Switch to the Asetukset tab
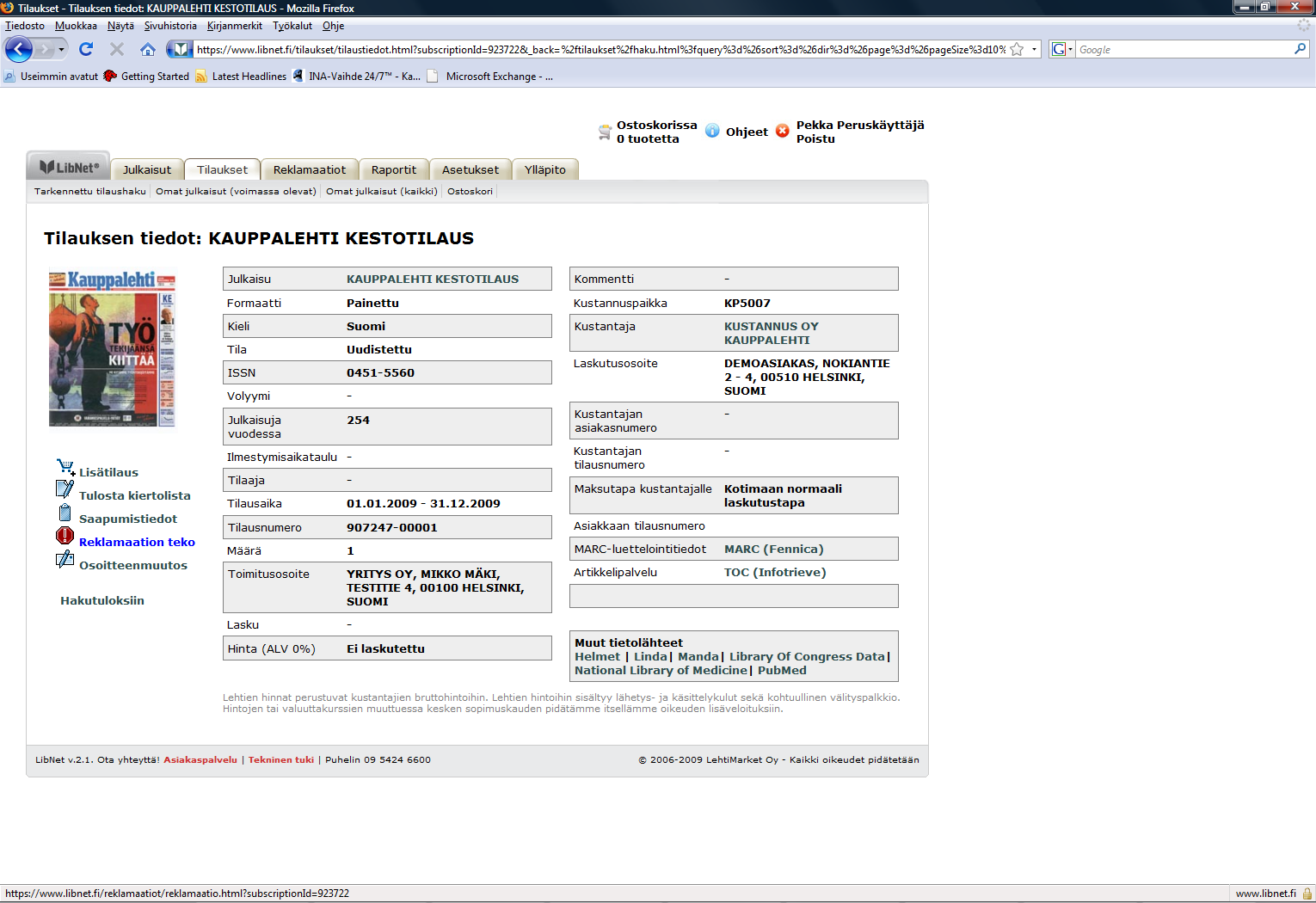The image size is (1316, 903). (x=470, y=169)
